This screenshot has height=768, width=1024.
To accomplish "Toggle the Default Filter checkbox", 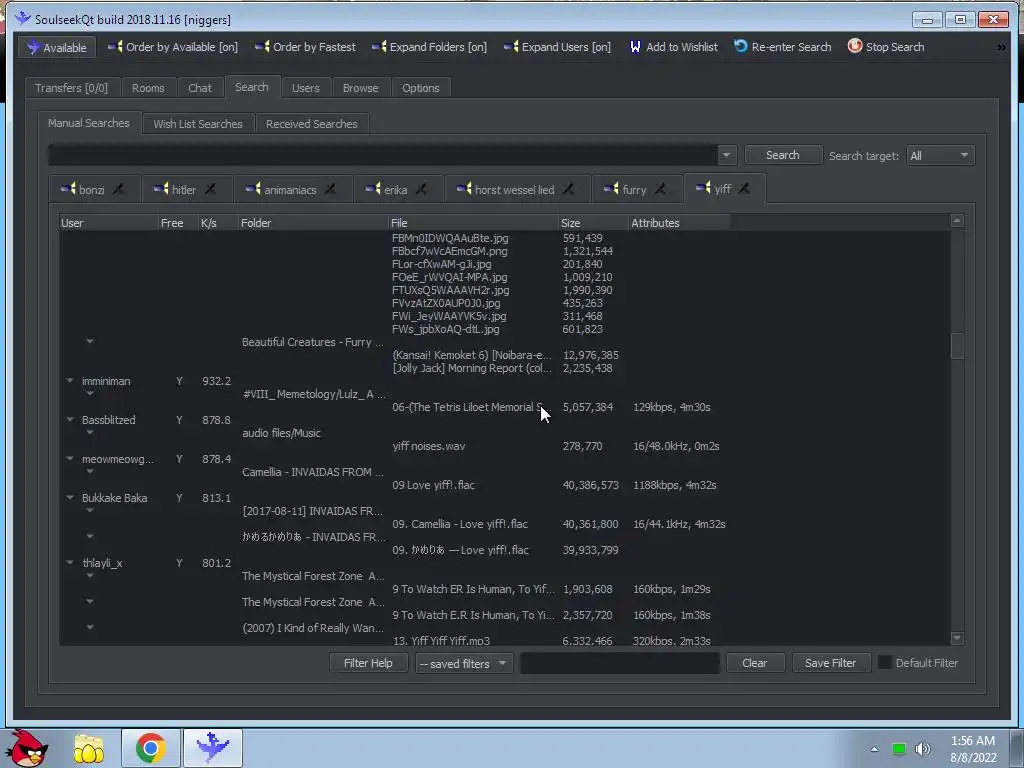I will (x=884, y=662).
